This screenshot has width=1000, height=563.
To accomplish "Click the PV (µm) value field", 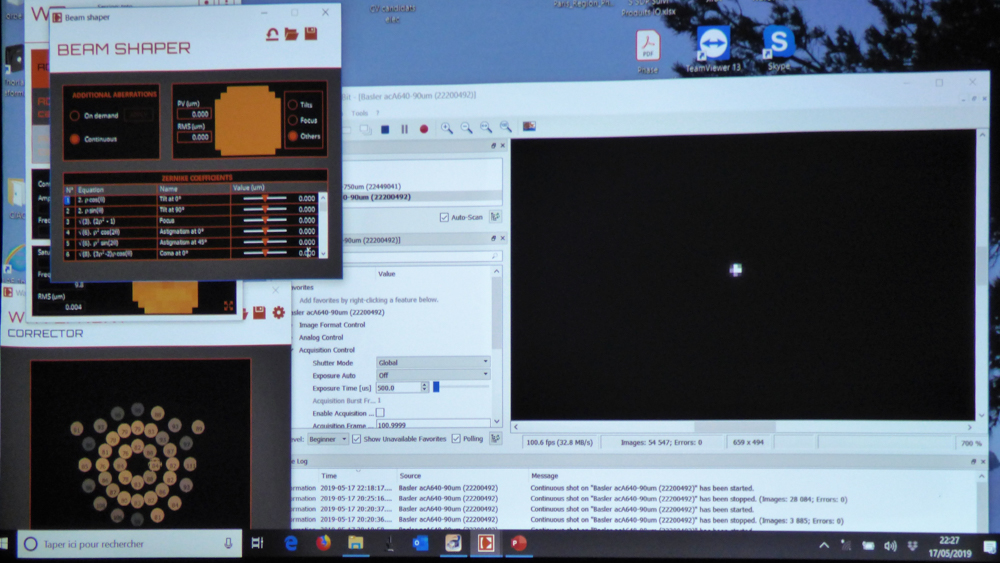I will point(195,114).
